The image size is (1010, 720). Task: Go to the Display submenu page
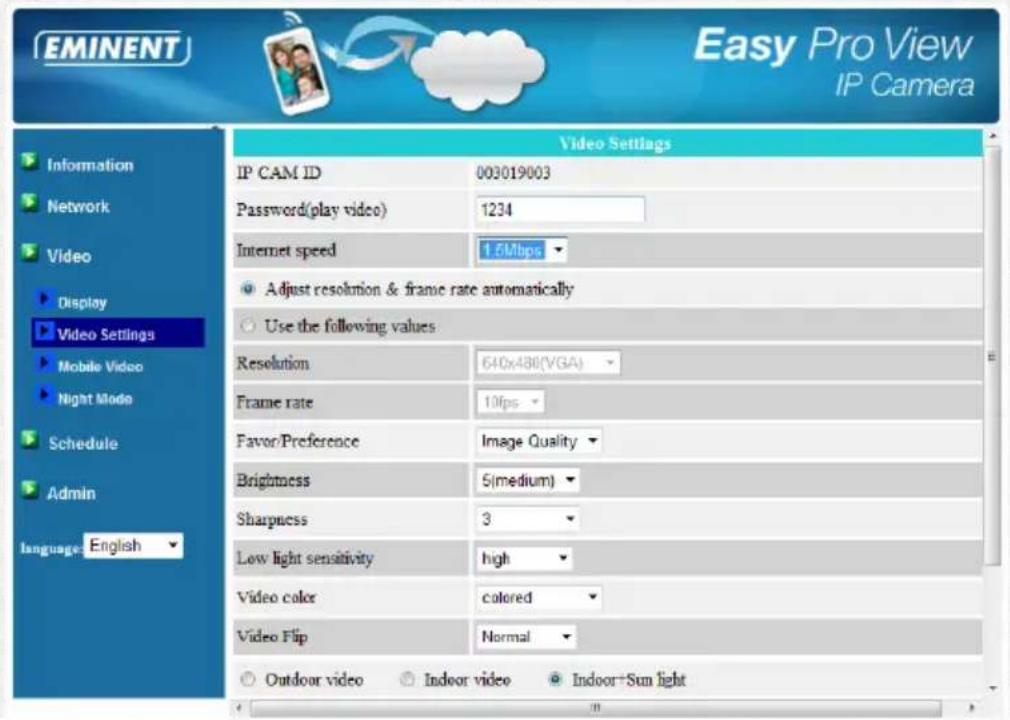pyautogui.click(x=82, y=303)
